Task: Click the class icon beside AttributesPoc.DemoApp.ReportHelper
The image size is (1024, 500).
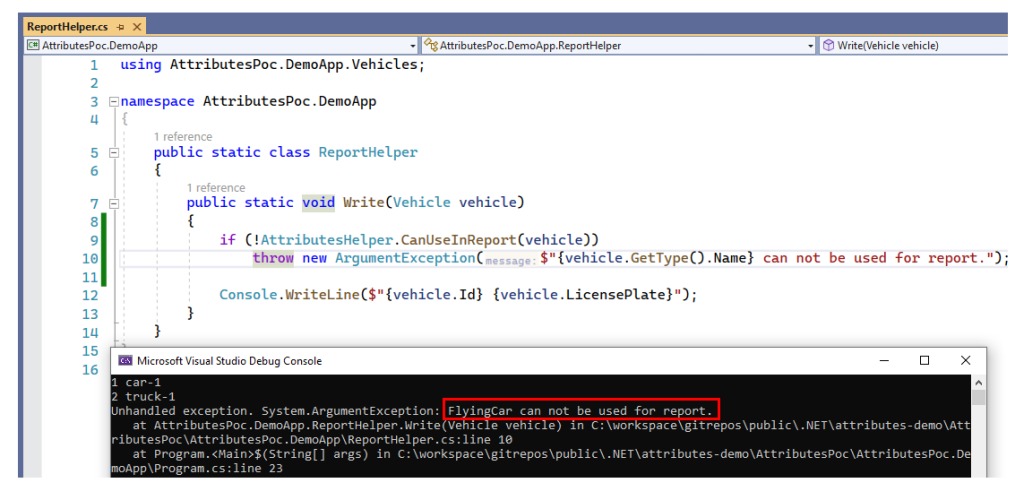Action: pyautogui.click(x=430, y=46)
